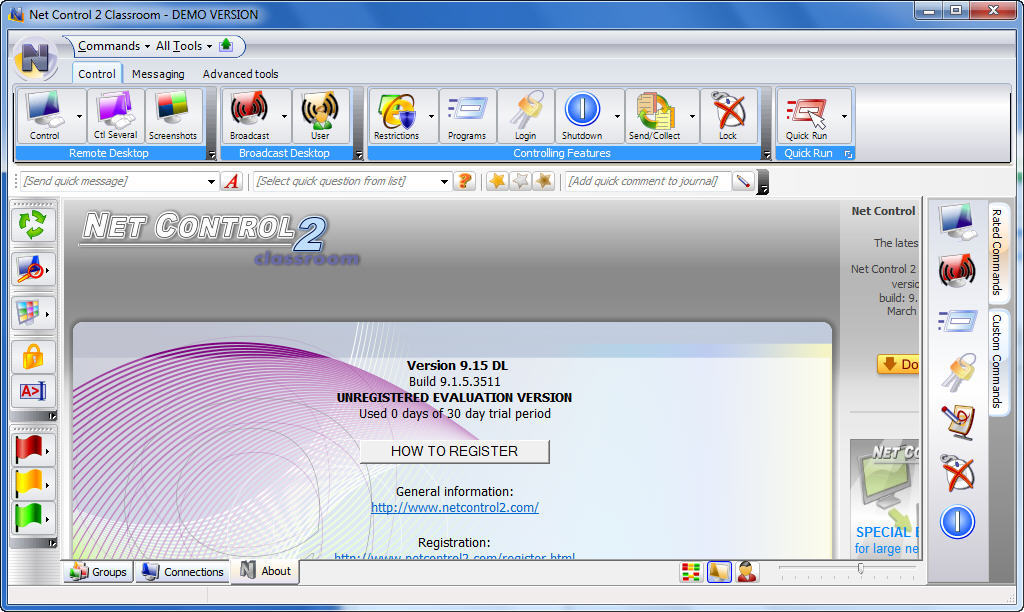Click the Shutdown power icon
Viewport: 1024px width, 612px height.
pos(582,116)
